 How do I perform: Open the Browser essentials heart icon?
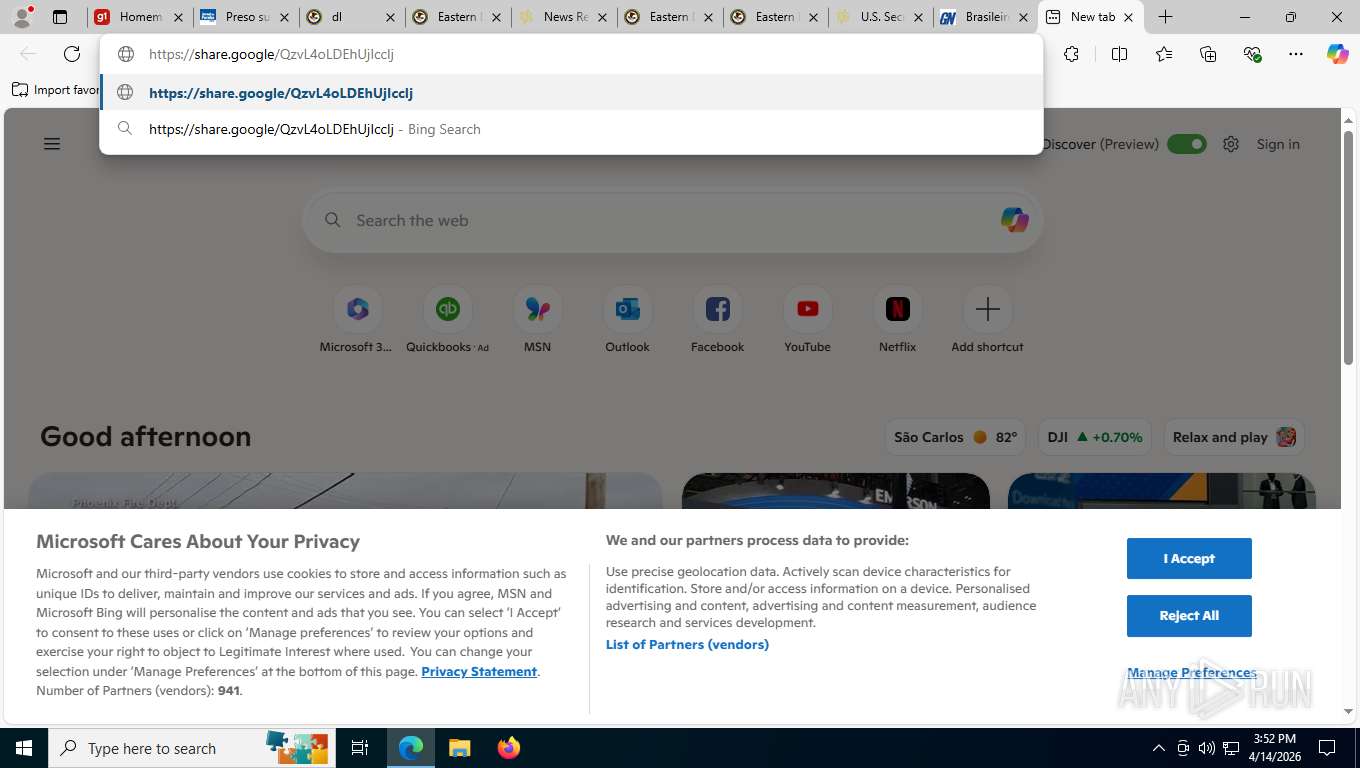coord(1252,54)
